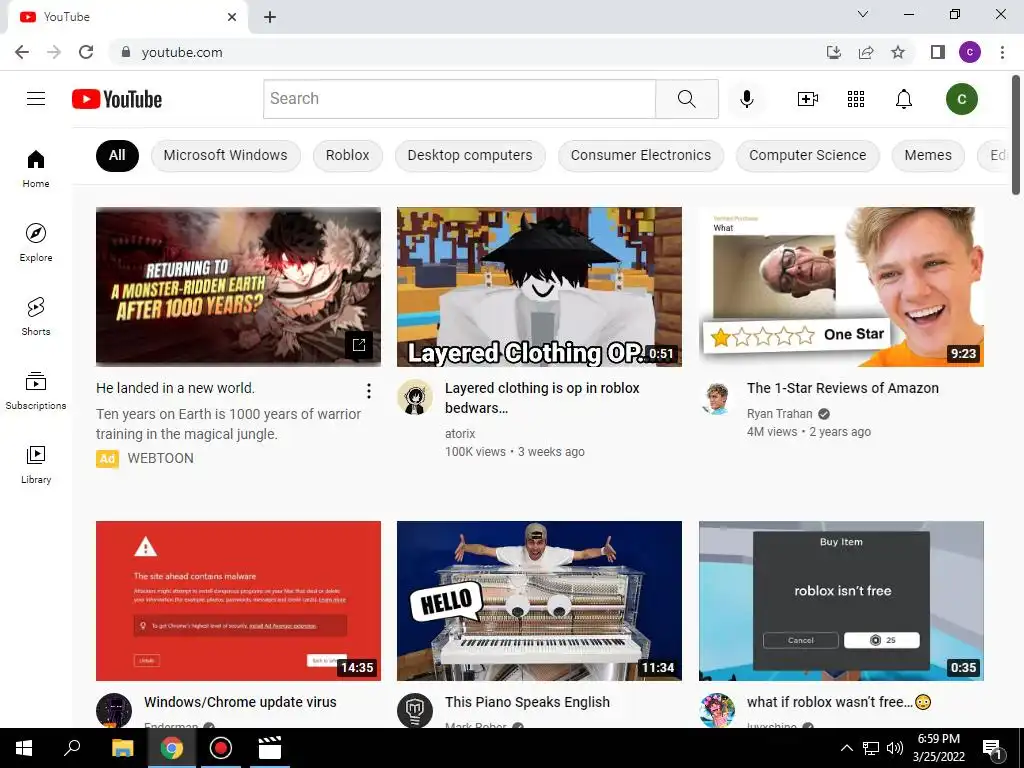Click the YouTube logo
1024x768 pixels.
coord(117,99)
